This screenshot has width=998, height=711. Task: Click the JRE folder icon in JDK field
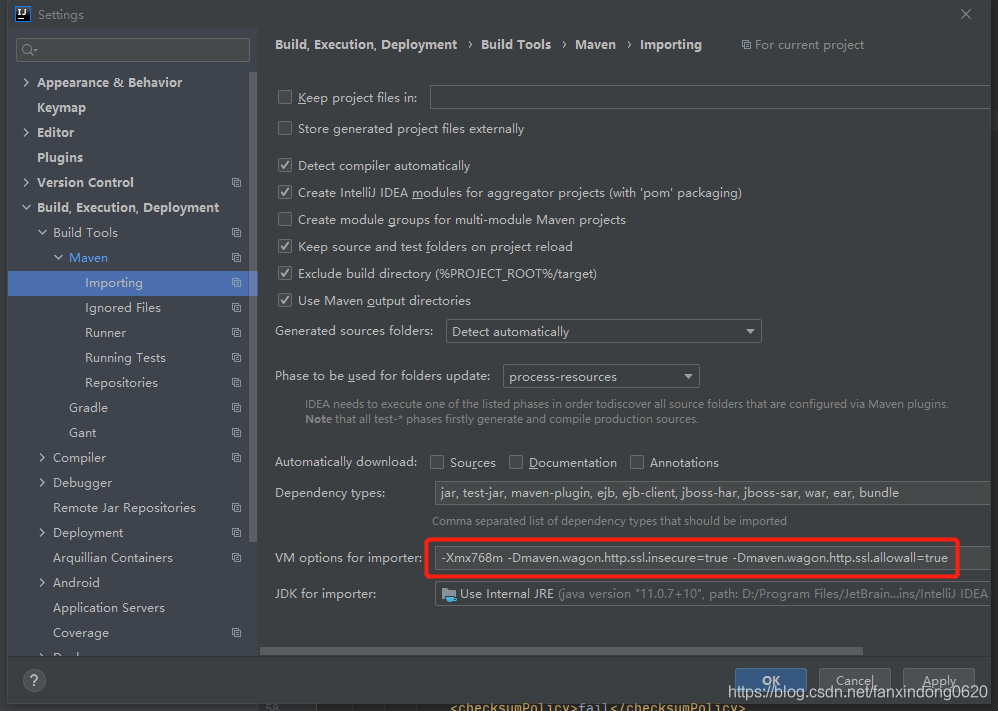449,595
